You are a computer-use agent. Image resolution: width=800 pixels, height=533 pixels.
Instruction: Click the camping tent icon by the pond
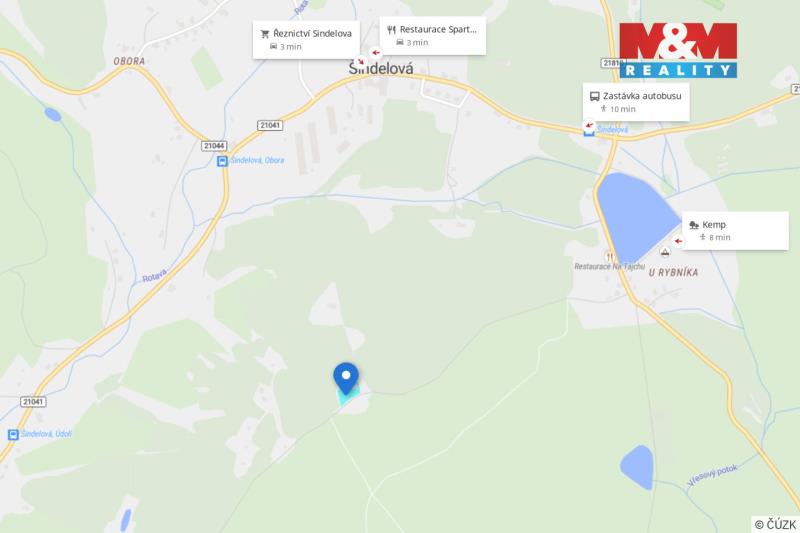[664, 251]
